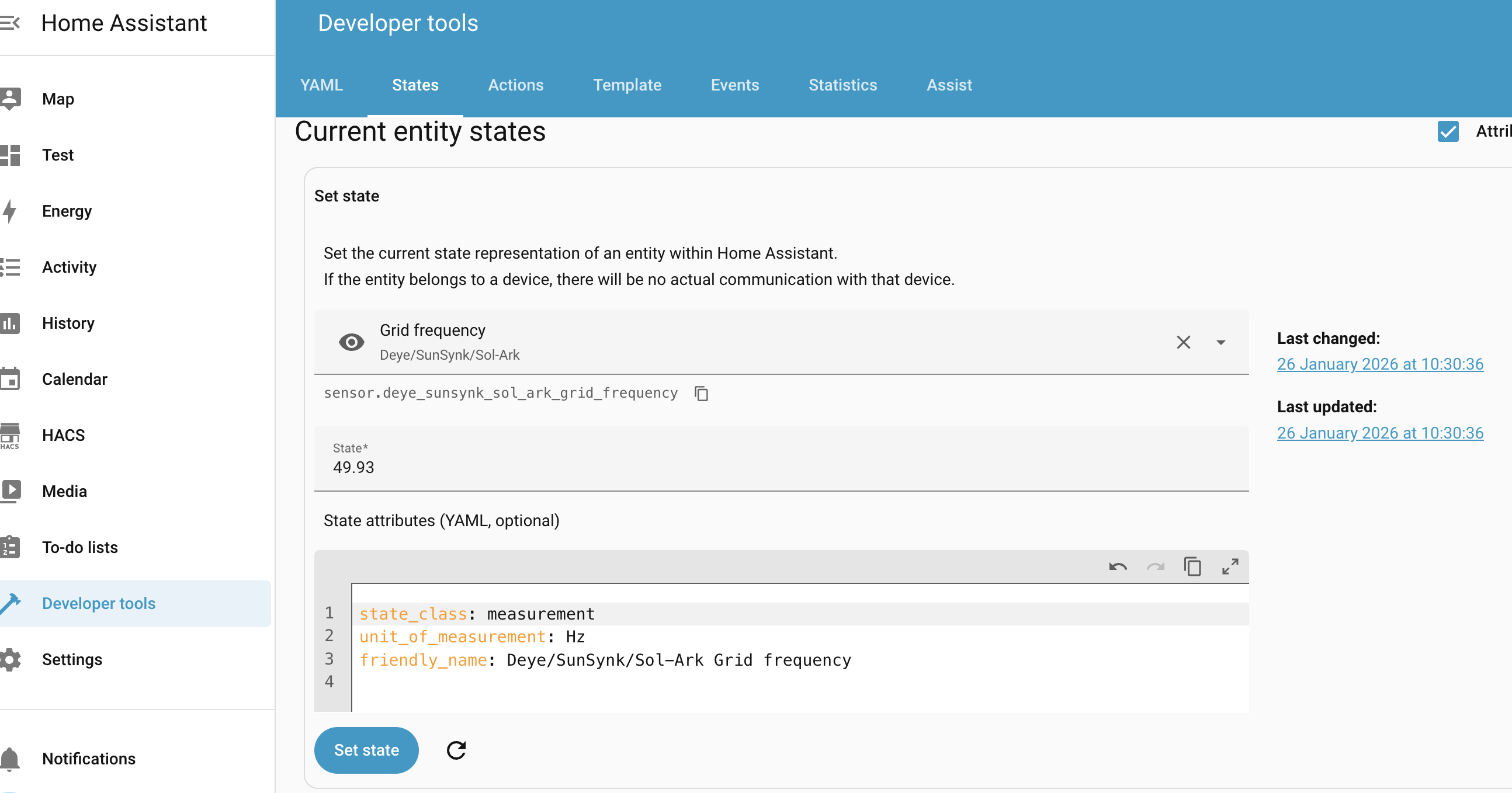Open Map from the sidebar
Screen dimensions: 1512x793
pos(58,99)
